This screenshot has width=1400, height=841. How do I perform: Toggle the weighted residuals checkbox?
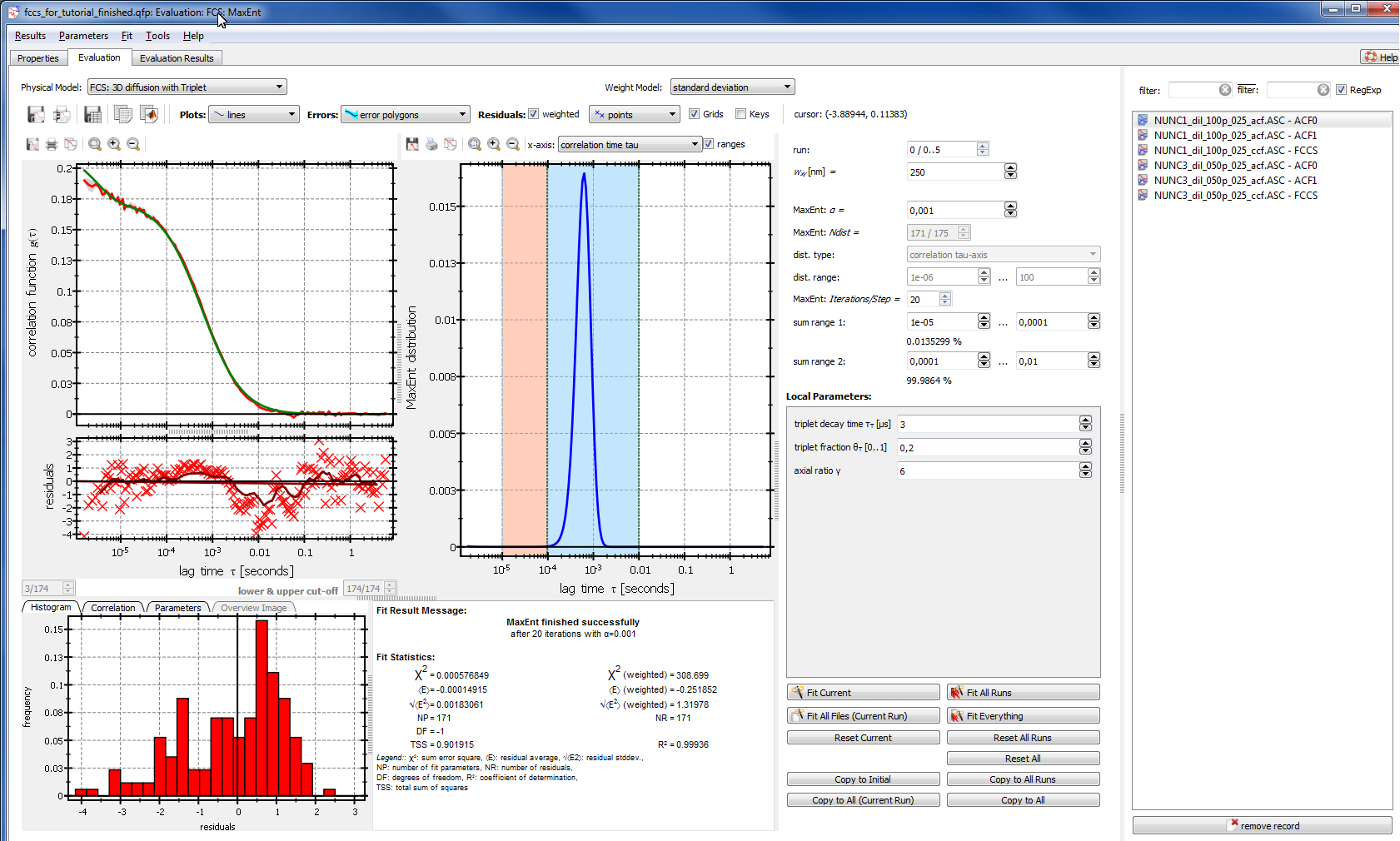(534, 114)
